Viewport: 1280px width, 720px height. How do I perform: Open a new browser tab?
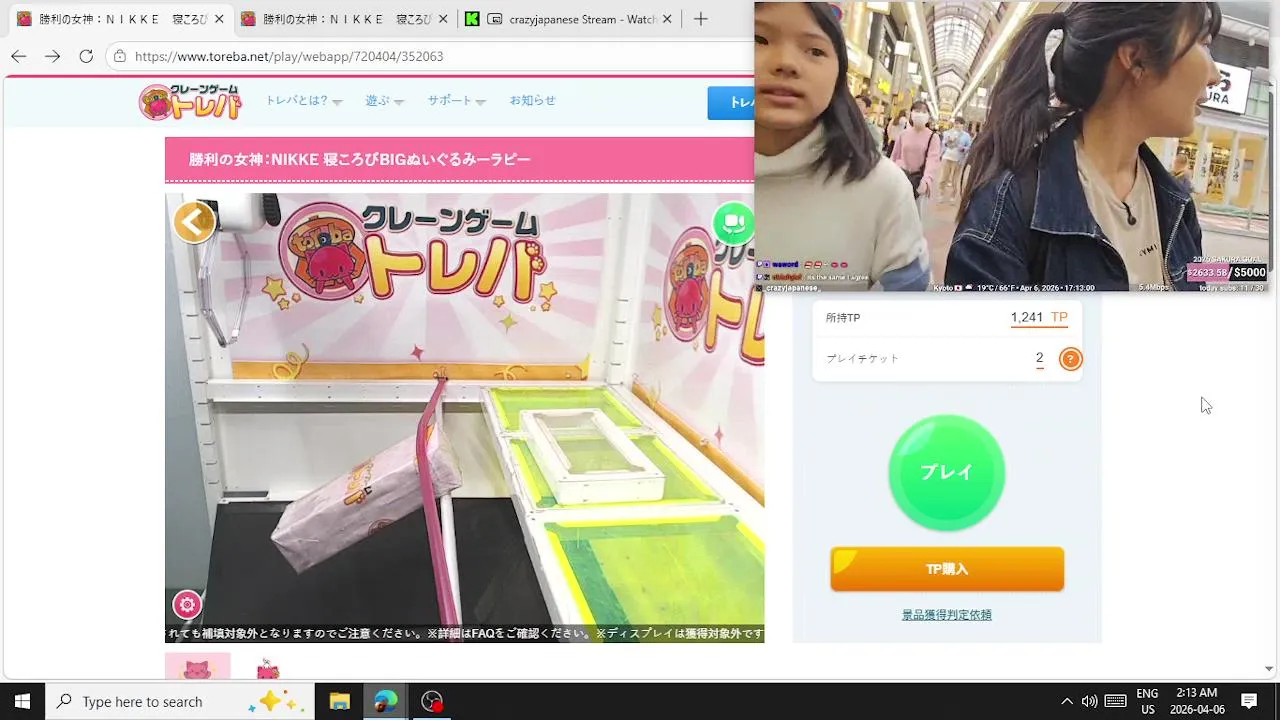(x=701, y=19)
